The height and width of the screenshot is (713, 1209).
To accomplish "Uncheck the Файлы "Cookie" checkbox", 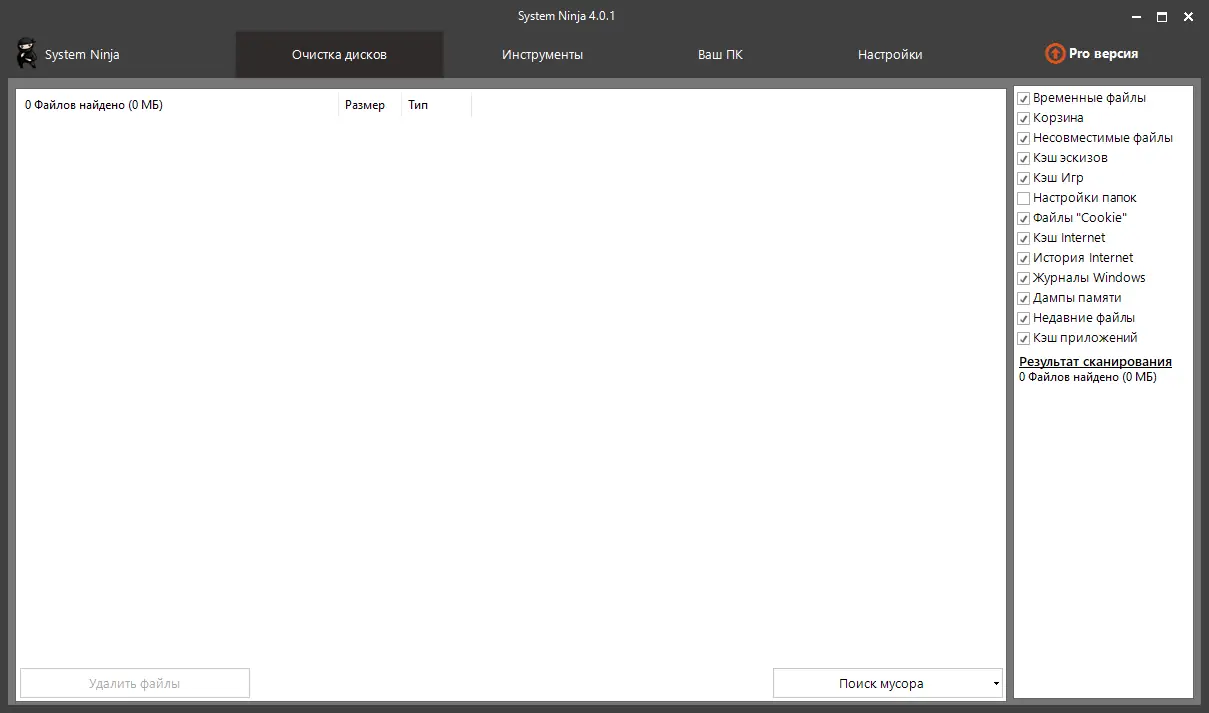I will point(1024,218).
